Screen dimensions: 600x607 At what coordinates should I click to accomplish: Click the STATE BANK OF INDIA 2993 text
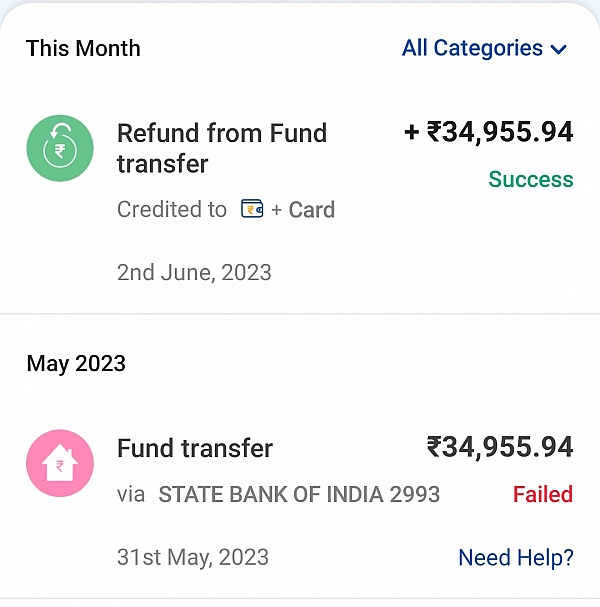(x=299, y=494)
